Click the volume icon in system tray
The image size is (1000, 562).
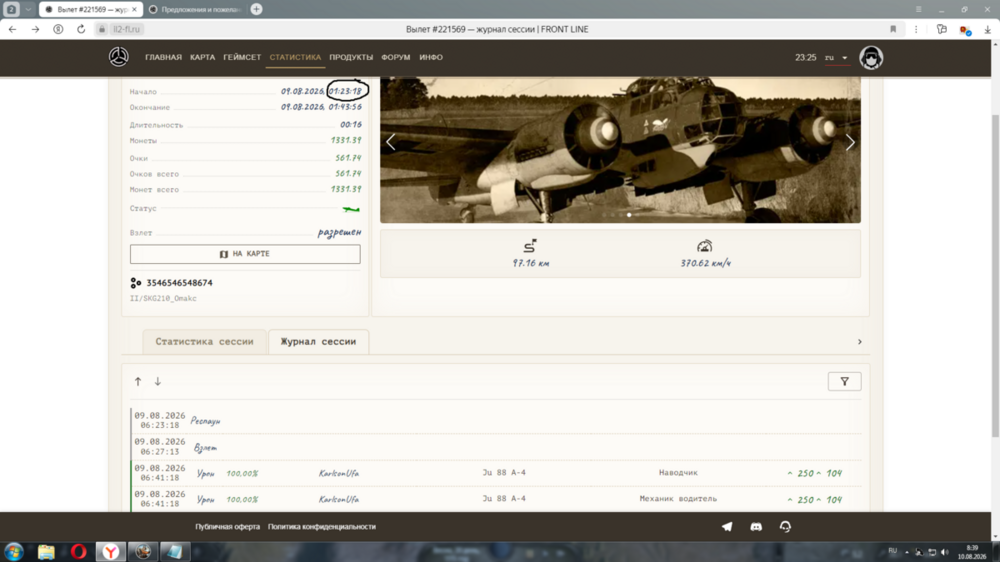point(945,552)
